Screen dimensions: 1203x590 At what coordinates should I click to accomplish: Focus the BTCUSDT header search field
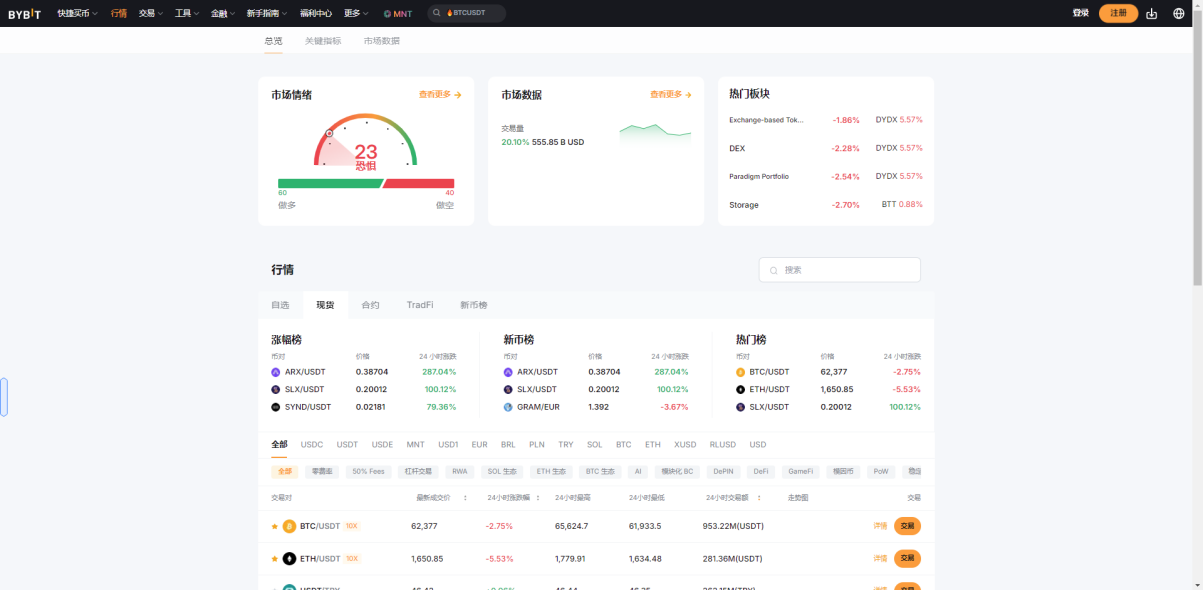(466, 14)
